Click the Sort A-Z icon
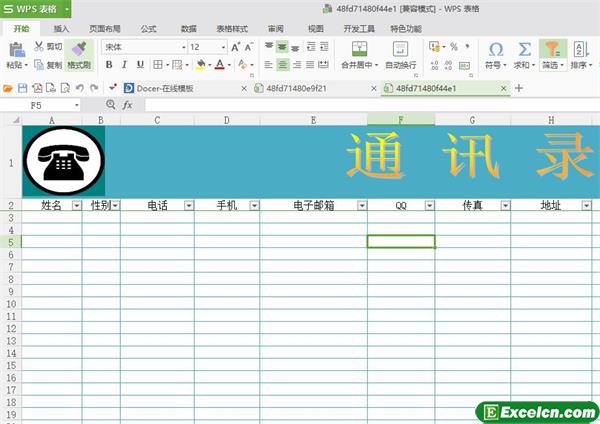The width and height of the screenshot is (600, 424). (x=581, y=49)
